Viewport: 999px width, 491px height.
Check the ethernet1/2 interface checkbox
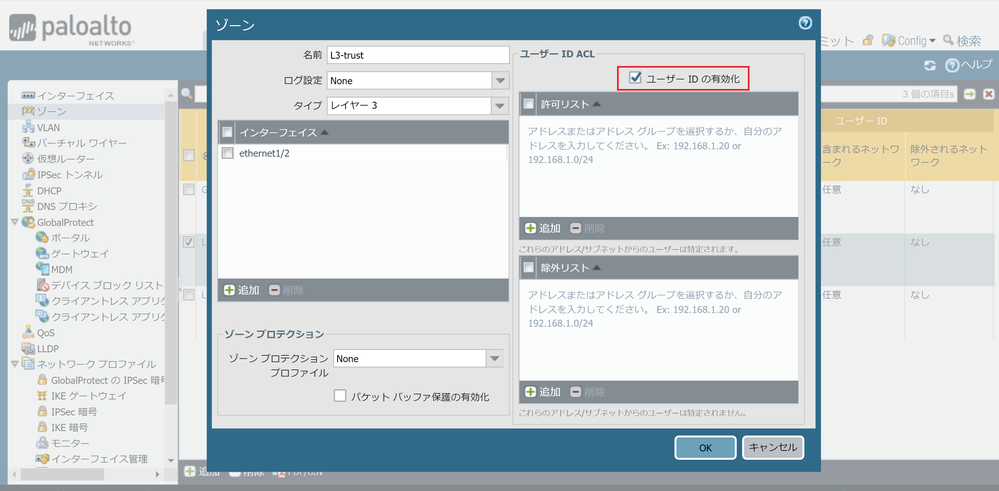[227, 153]
